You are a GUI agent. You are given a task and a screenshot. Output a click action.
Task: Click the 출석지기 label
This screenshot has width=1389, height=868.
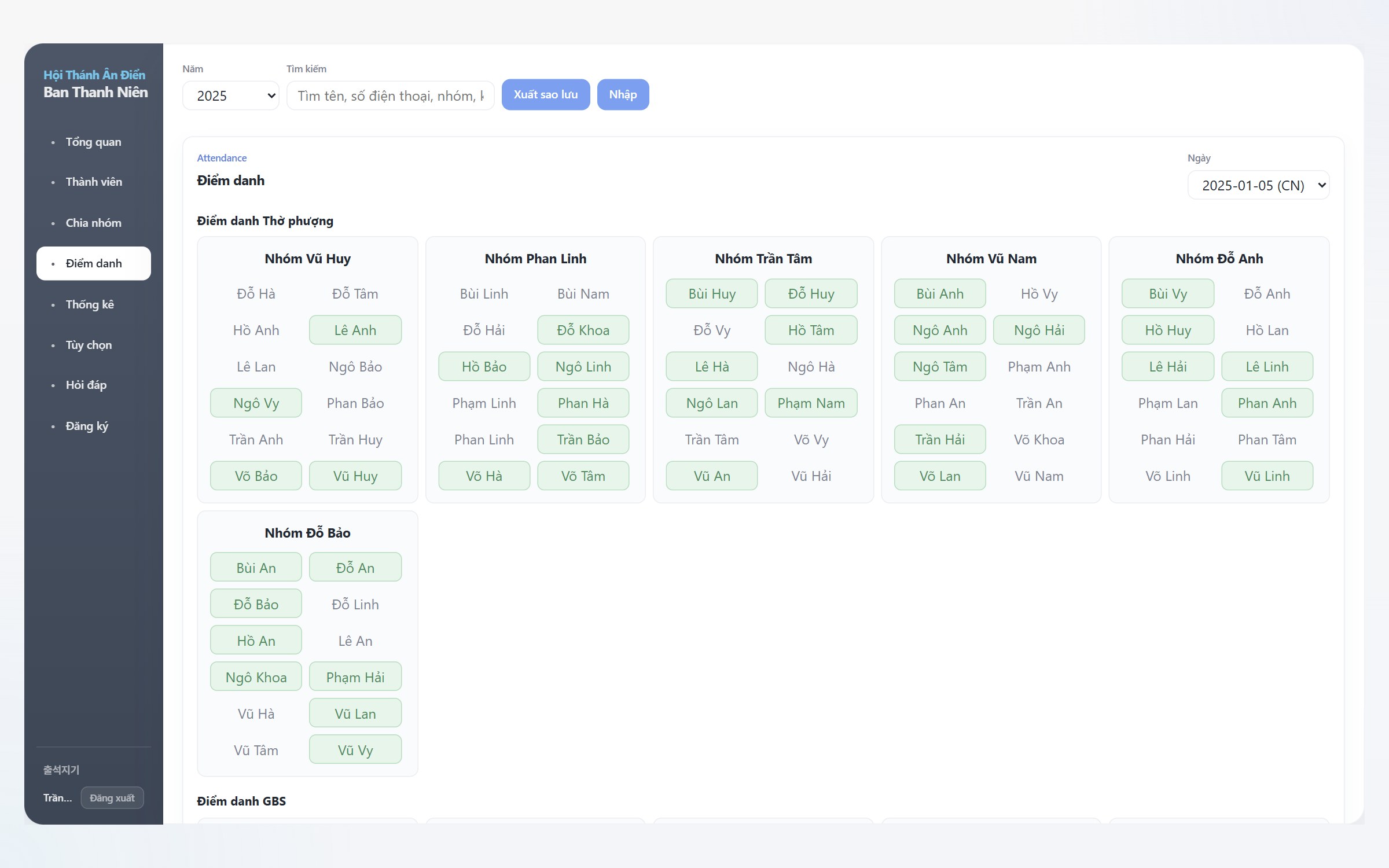(61, 770)
